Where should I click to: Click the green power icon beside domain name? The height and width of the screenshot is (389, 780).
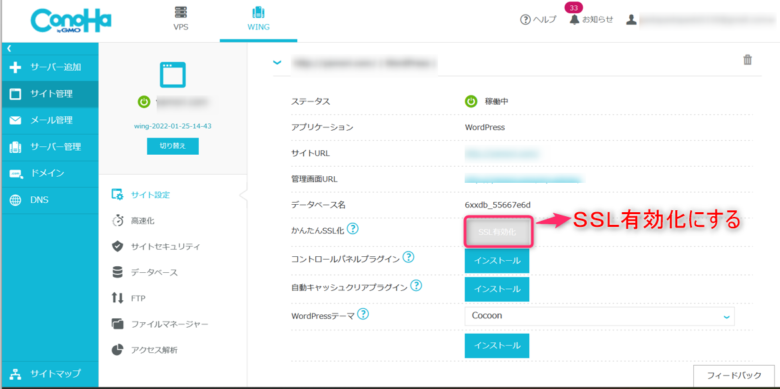(x=143, y=102)
